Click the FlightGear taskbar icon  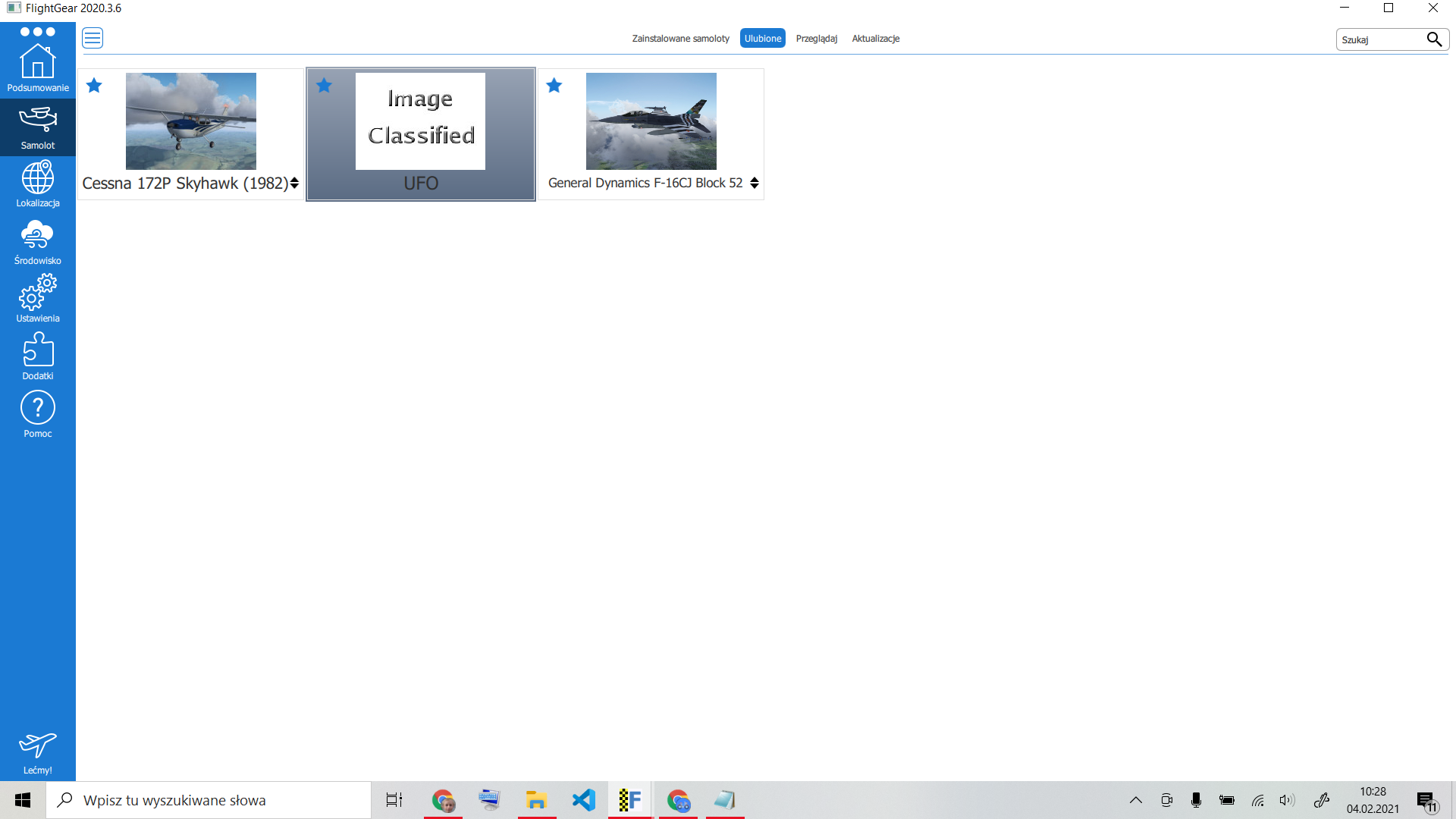point(630,800)
